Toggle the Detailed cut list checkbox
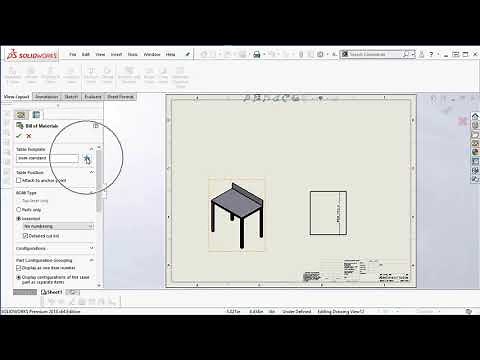 coord(25,236)
